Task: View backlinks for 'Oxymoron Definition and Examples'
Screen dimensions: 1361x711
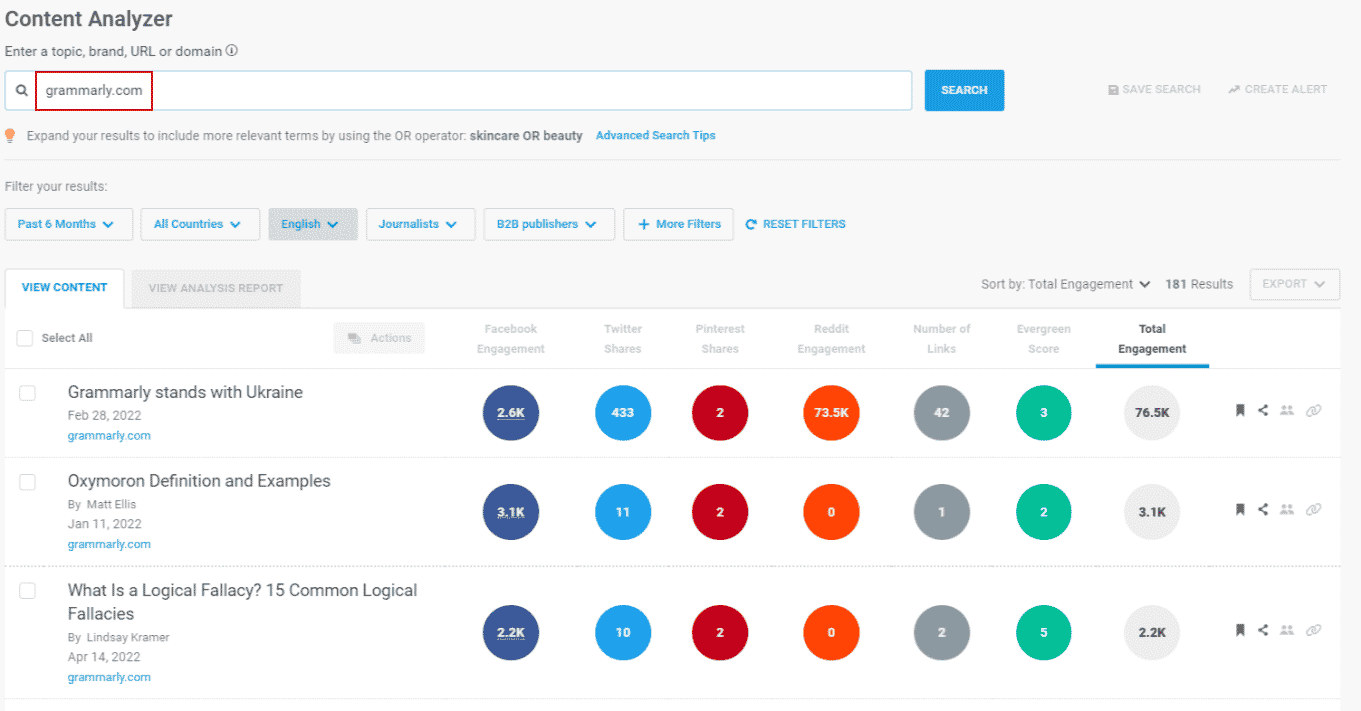Action: (1314, 509)
